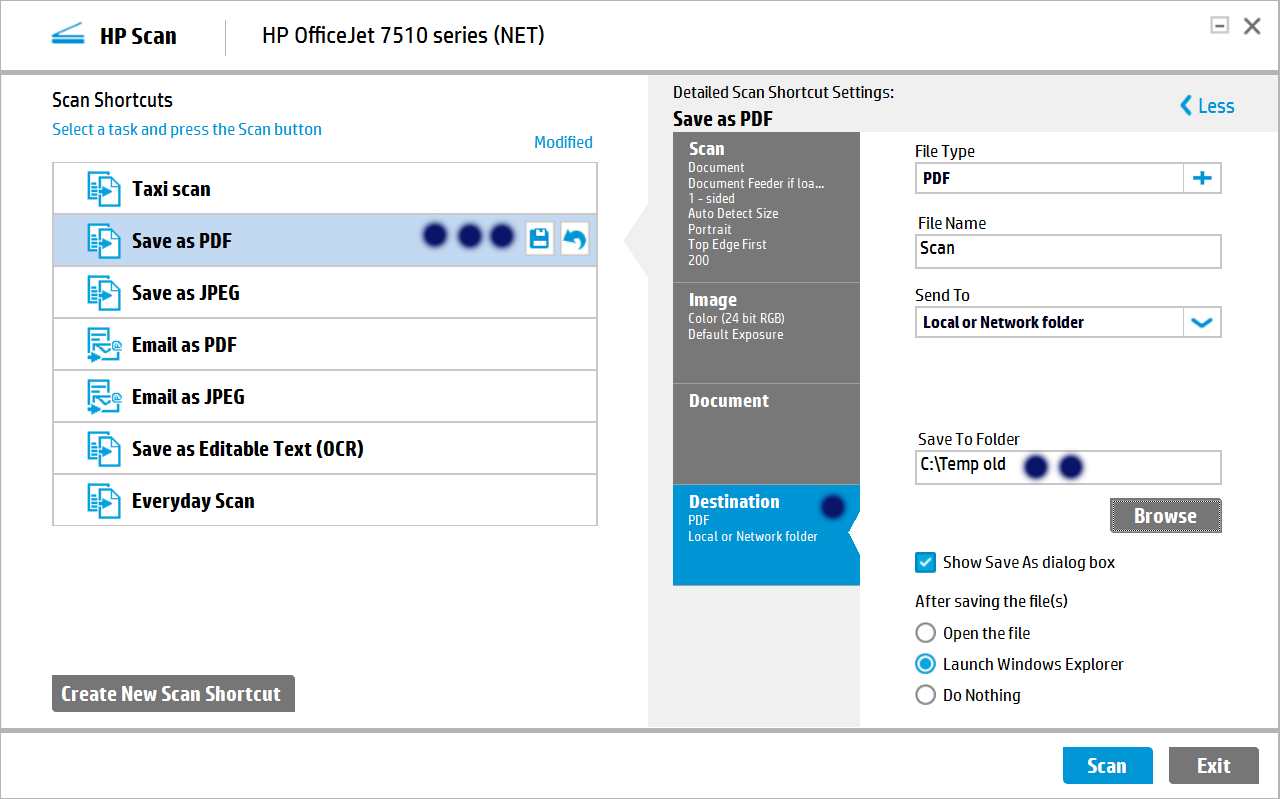This screenshot has height=799, width=1280.
Task: Select Open the file radio button
Action: [926, 633]
